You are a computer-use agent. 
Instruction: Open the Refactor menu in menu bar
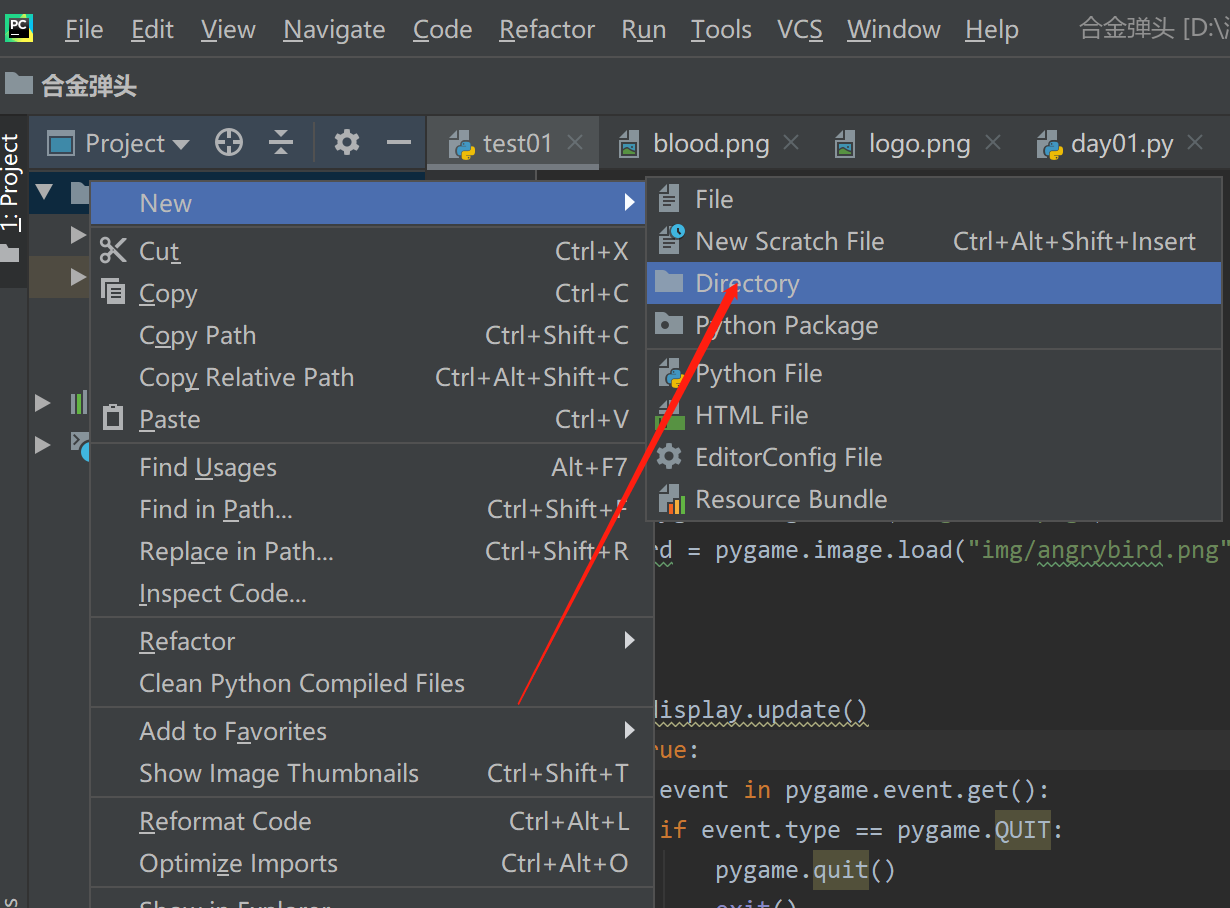coord(547,30)
